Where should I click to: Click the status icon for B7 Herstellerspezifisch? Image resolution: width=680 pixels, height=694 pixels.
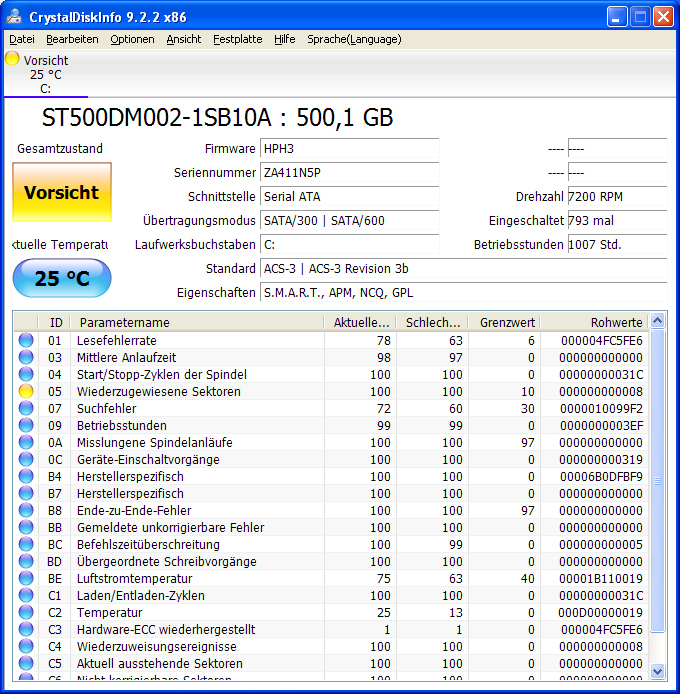(x=26, y=494)
